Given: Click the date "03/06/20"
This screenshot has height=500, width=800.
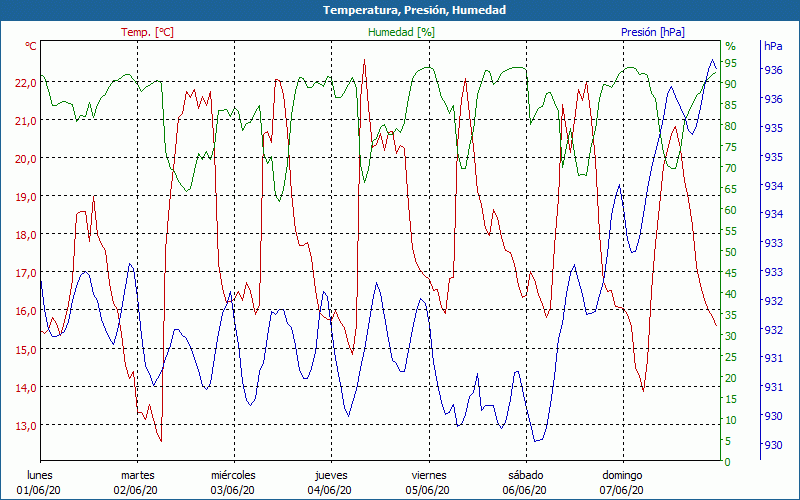Looking at the screenshot, I should point(233,490).
